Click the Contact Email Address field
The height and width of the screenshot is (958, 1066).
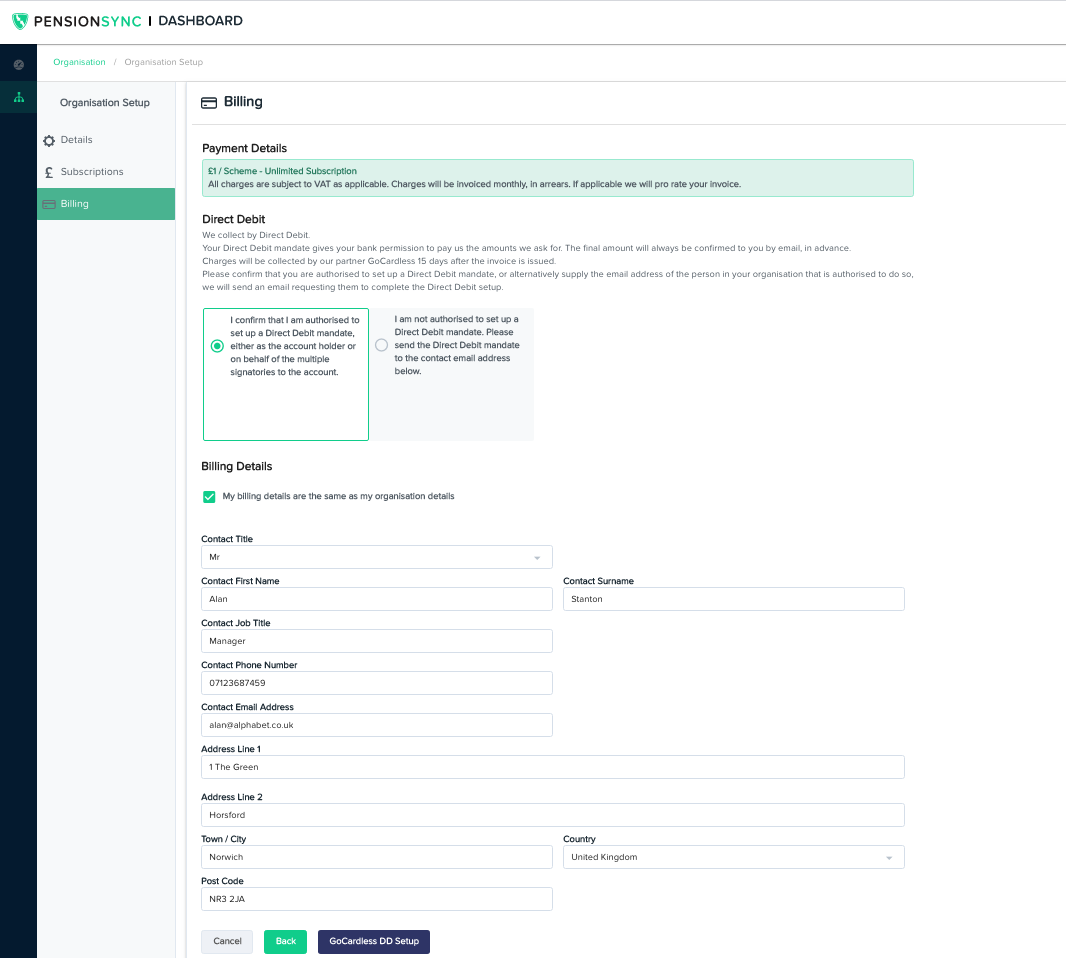376,725
